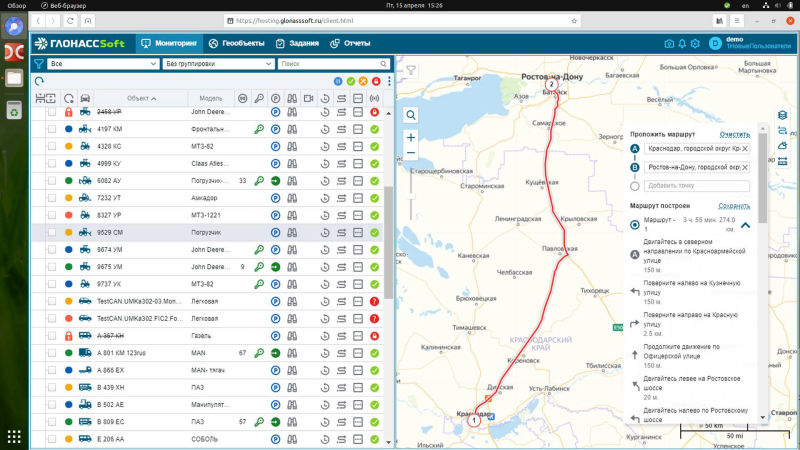Tick the checkbox for 4328 КС
Viewport: 800px width, 450px height.
51,146
